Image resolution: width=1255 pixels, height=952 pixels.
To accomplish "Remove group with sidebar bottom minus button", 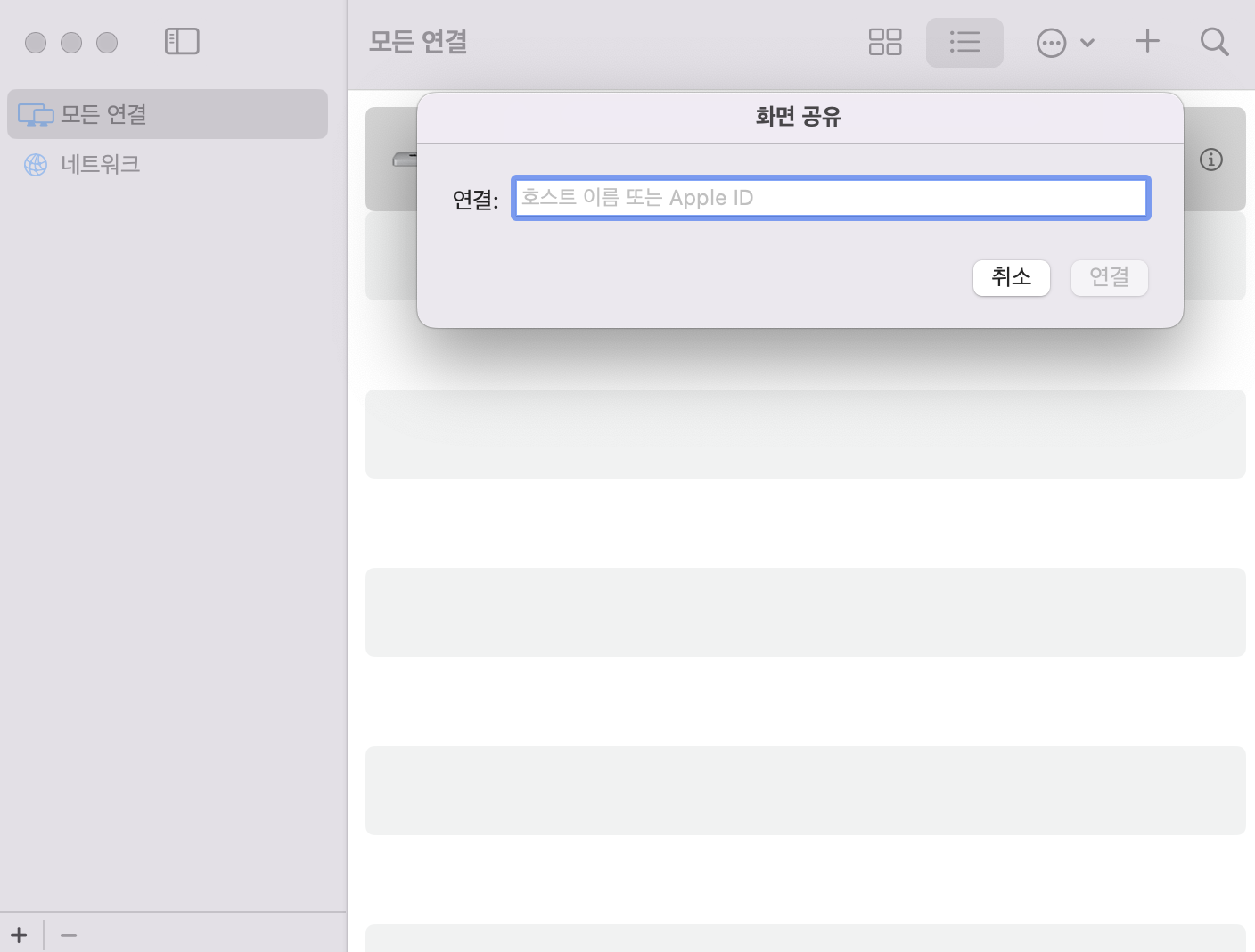I will click(69, 935).
